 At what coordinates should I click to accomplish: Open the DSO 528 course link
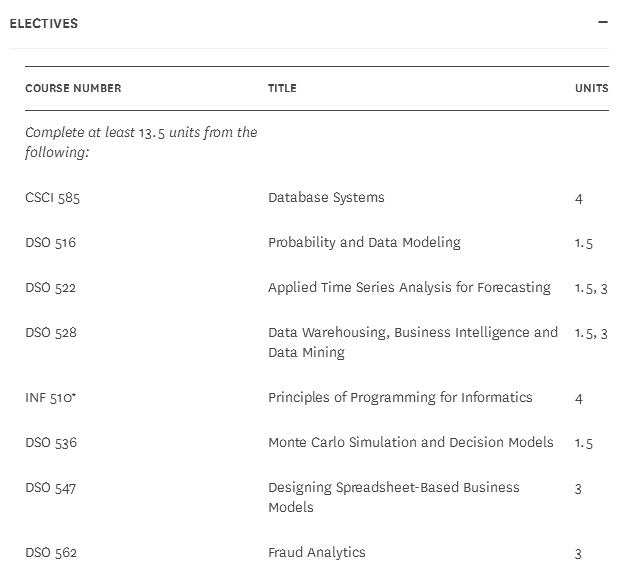point(50,333)
